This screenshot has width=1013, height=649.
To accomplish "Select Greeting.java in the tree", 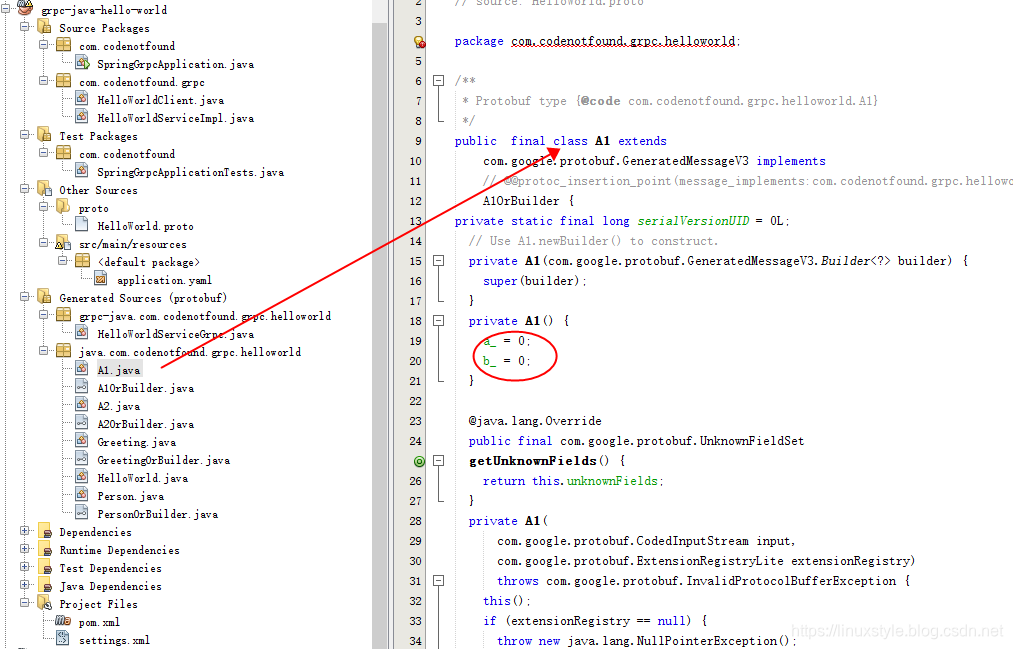I will click(x=136, y=442).
